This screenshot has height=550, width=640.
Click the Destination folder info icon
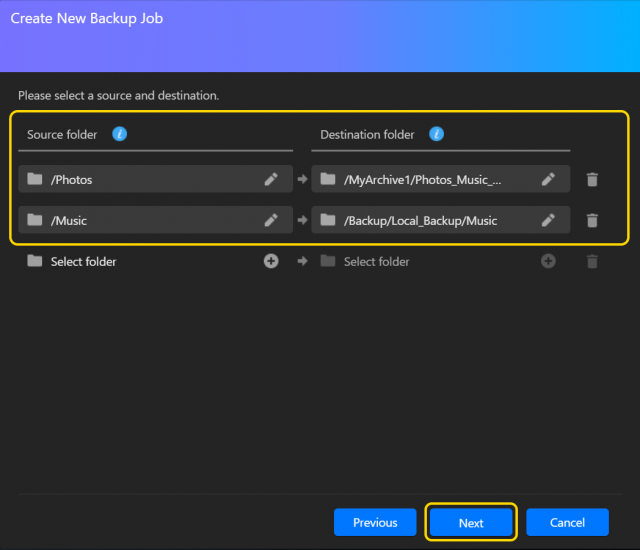point(436,134)
